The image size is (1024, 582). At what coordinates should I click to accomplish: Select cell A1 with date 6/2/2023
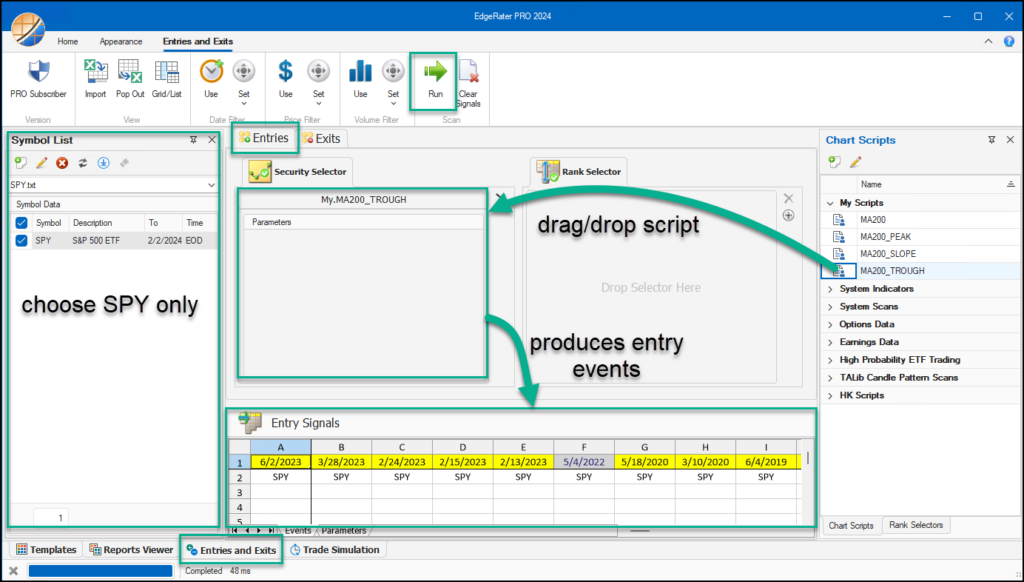tap(281, 462)
